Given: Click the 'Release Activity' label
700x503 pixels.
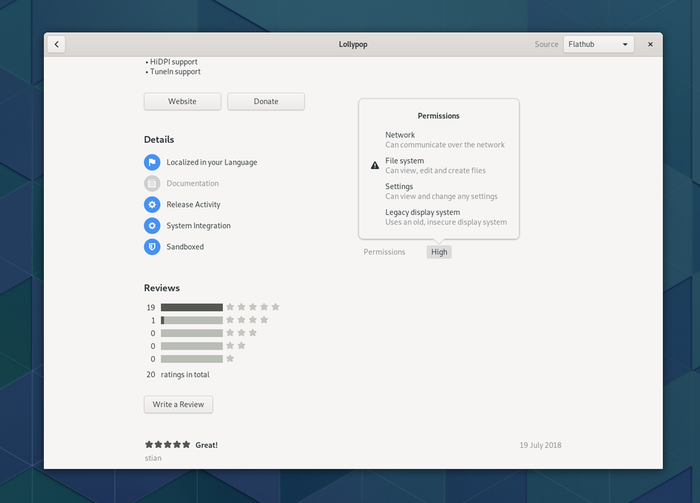Looking at the screenshot, I should click(193, 204).
